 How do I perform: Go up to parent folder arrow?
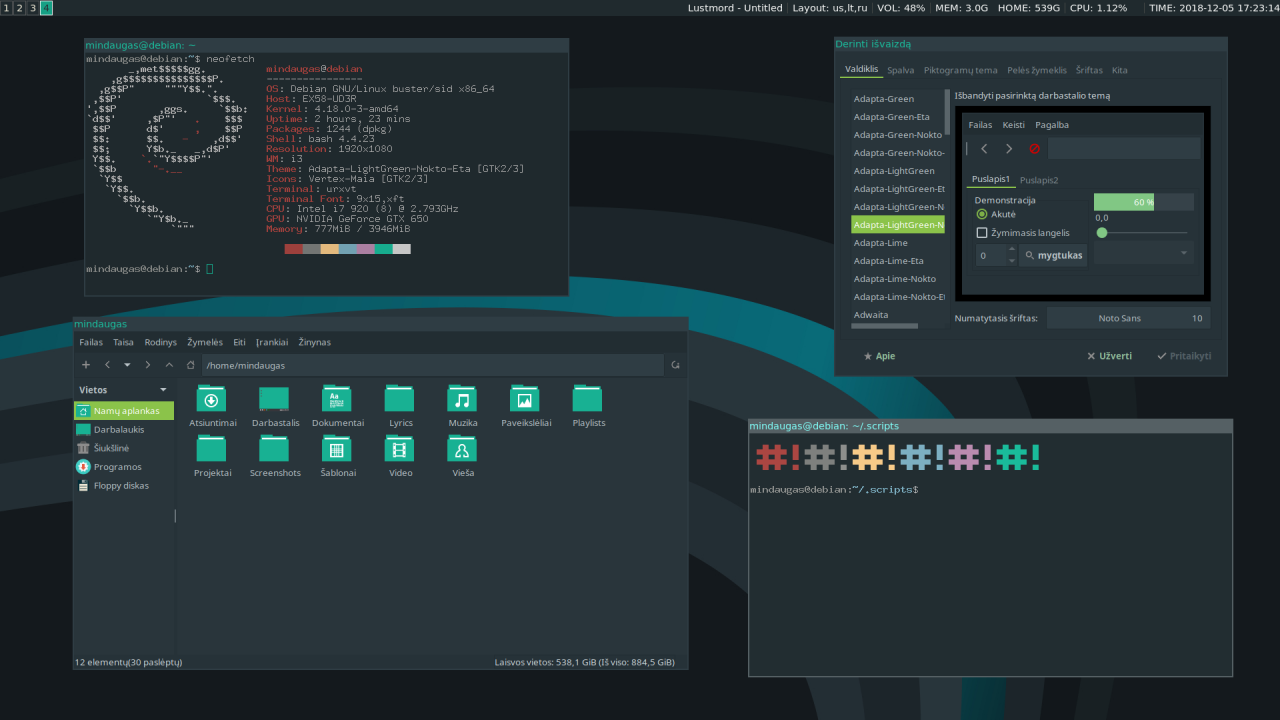pos(169,365)
